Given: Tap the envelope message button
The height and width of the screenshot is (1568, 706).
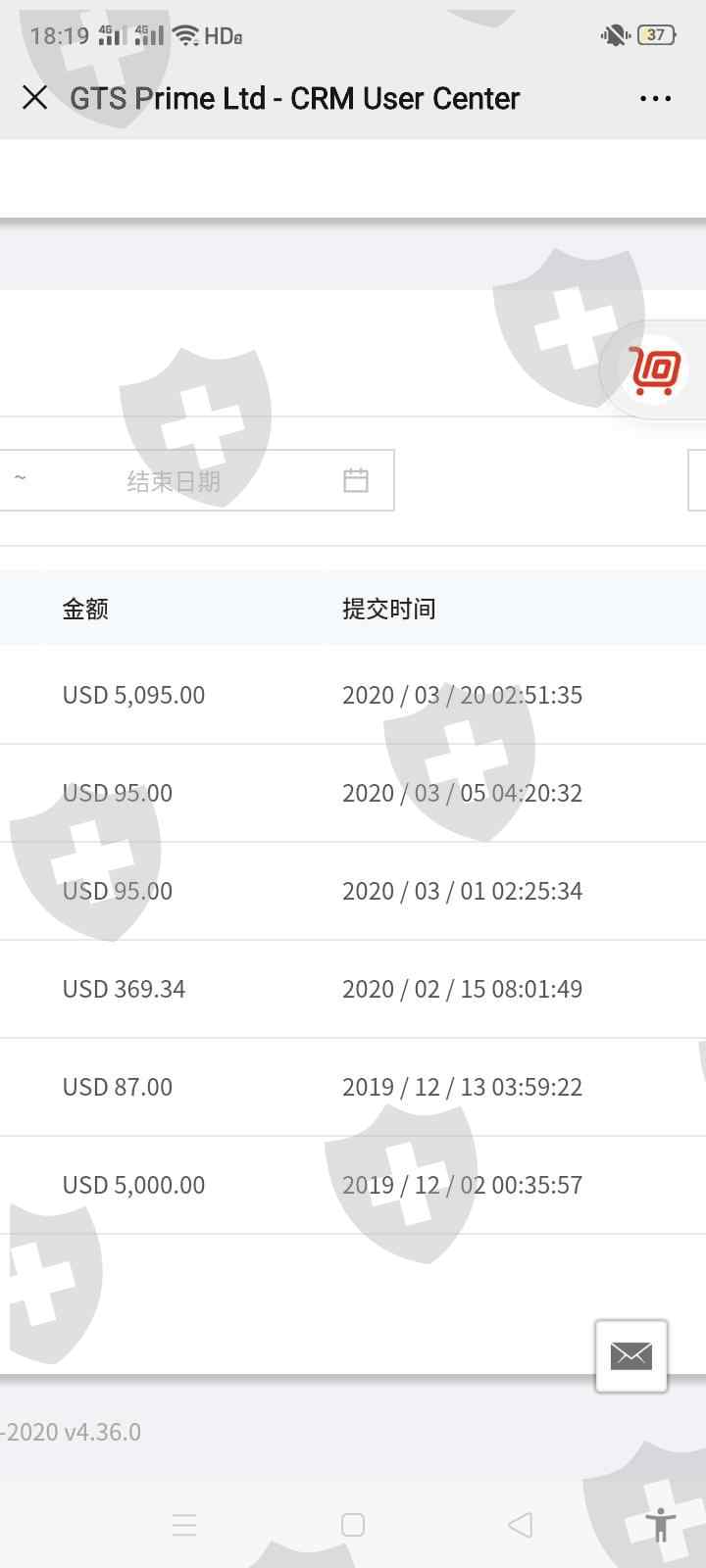Looking at the screenshot, I should point(630,1355).
